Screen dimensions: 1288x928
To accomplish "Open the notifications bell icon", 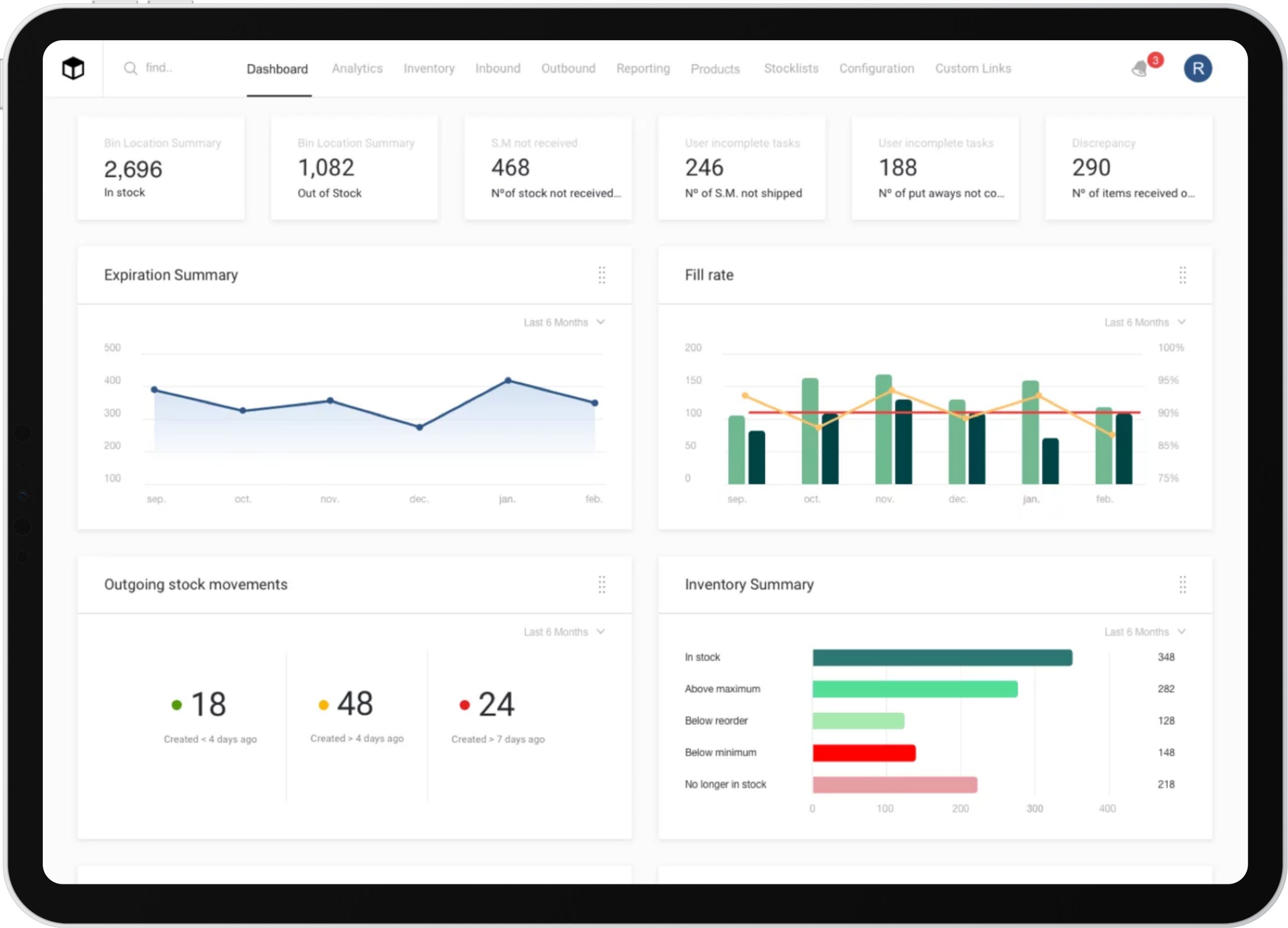I will coord(1139,69).
